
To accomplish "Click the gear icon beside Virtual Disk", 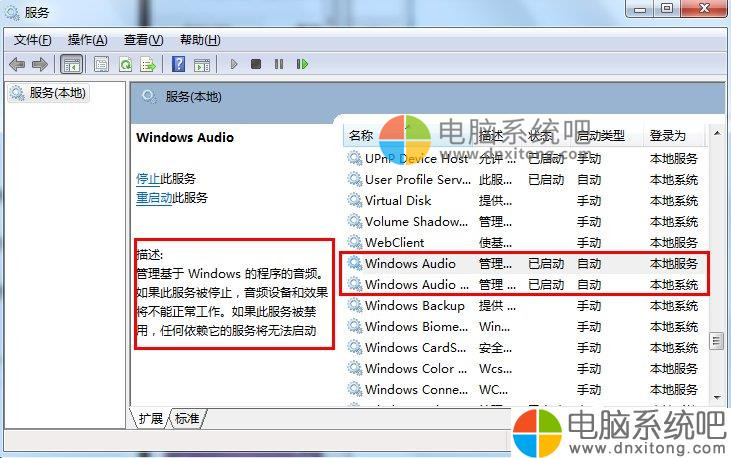I will pyautogui.click(x=355, y=201).
